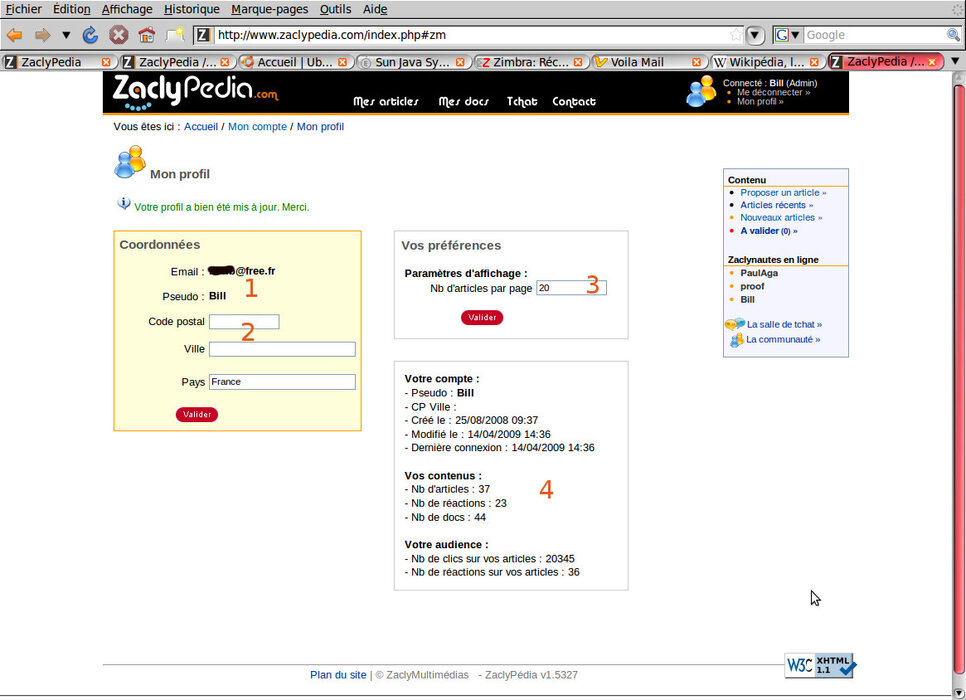
Task: Close the Voila Mail tab
Action: tap(698, 62)
